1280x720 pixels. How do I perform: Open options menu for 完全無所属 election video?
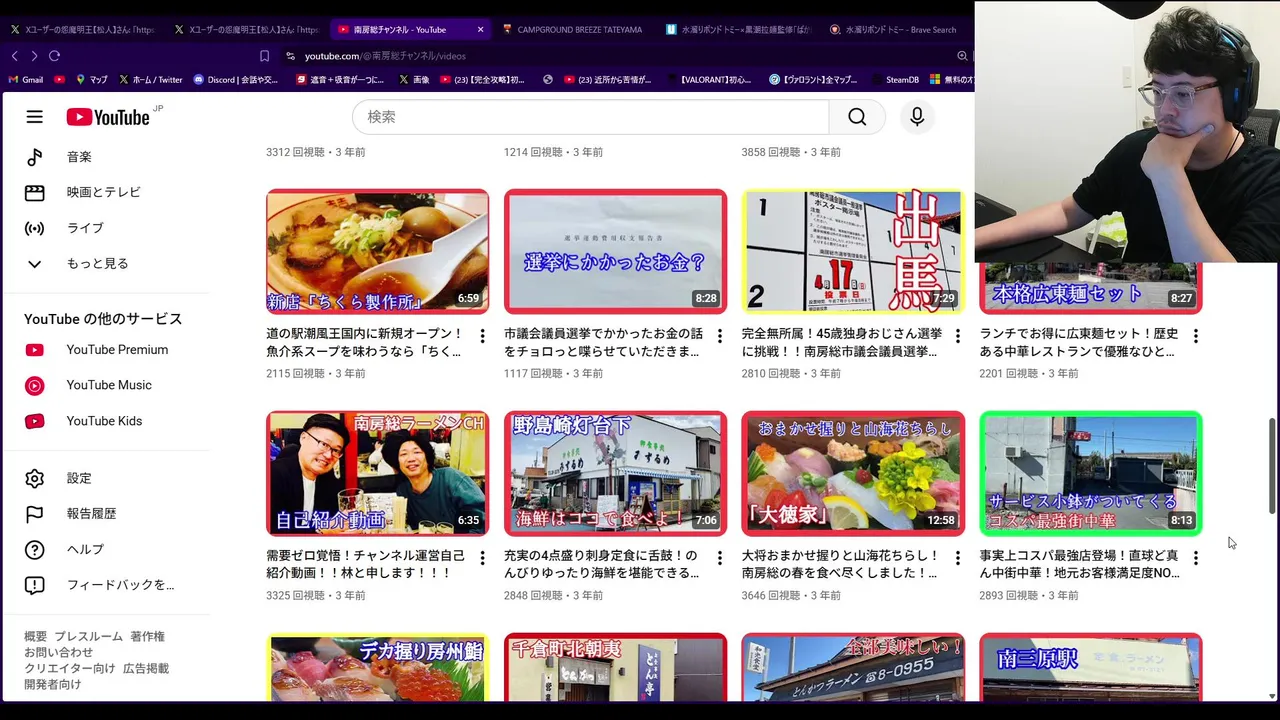[x=958, y=336]
